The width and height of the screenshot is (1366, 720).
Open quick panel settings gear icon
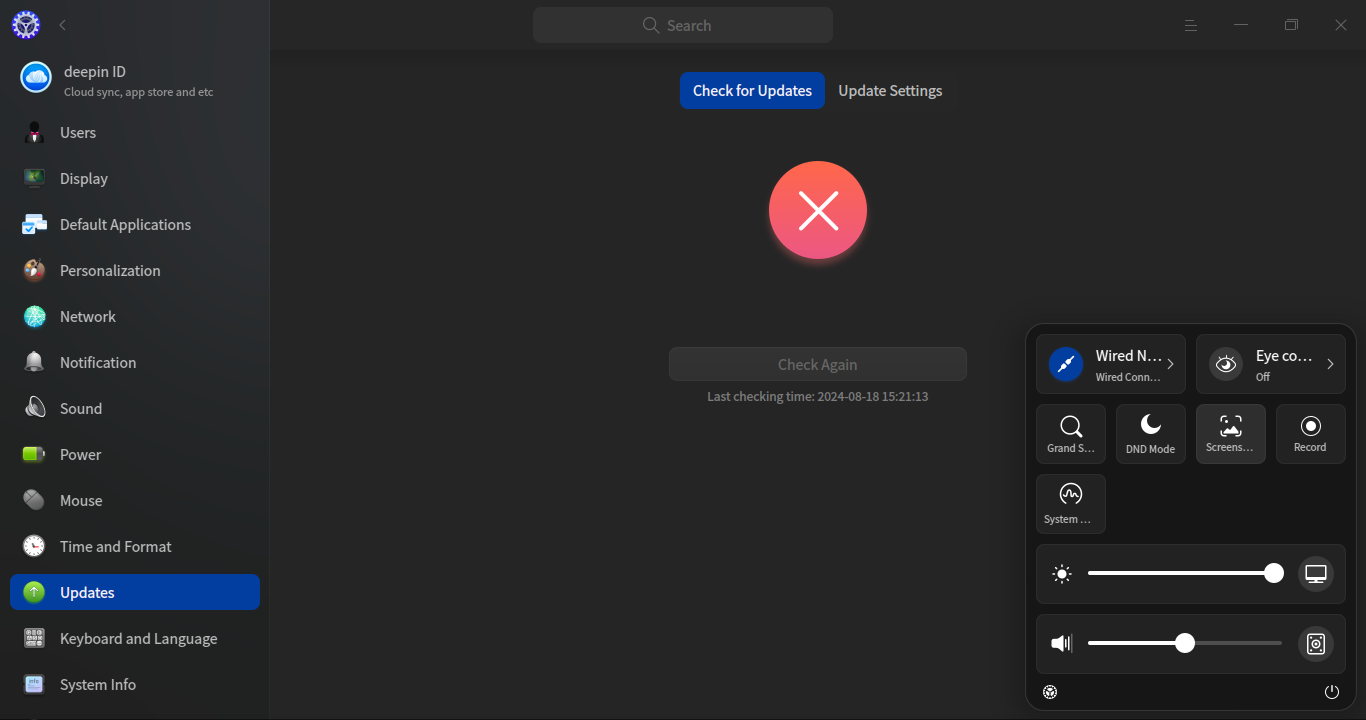[x=1050, y=692]
